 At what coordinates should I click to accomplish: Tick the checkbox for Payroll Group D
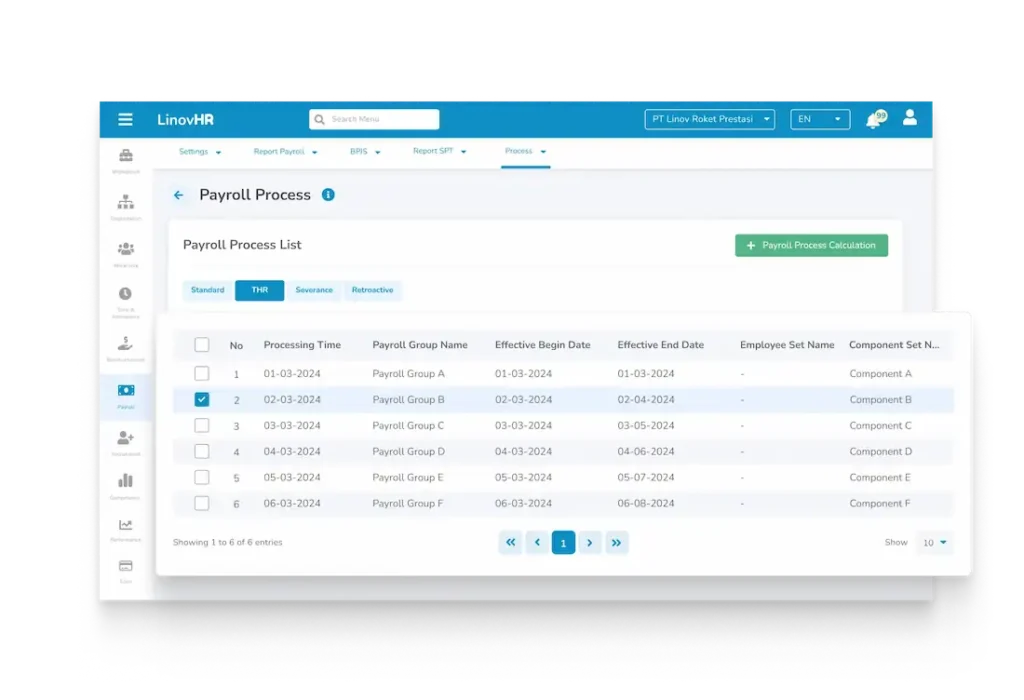click(x=202, y=451)
